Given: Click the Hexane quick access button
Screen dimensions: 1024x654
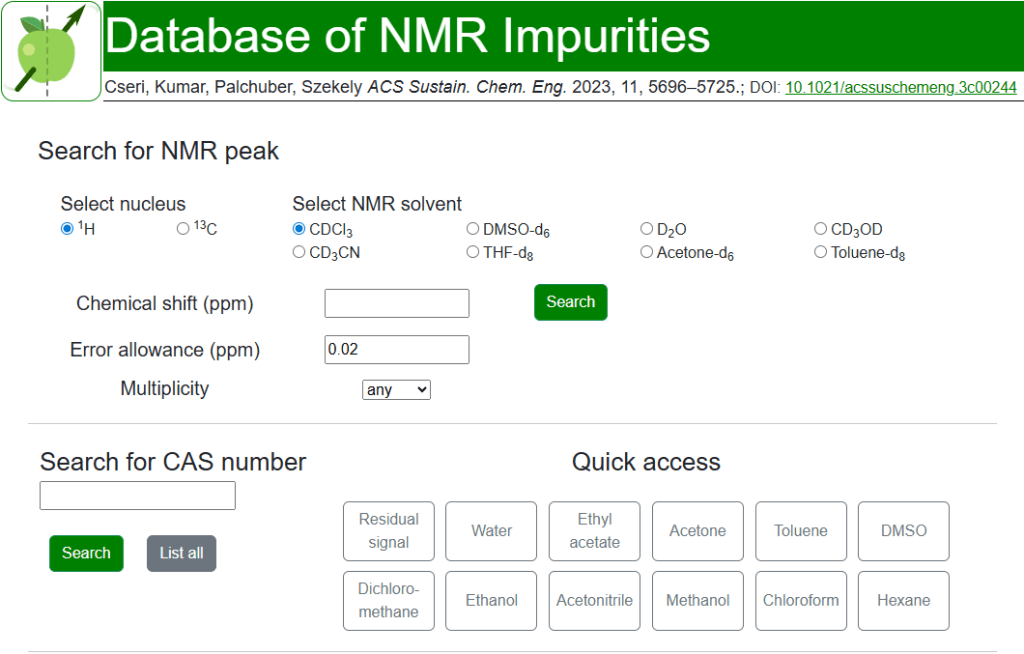Looking at the screenshot, I should (x=904, y=600).
